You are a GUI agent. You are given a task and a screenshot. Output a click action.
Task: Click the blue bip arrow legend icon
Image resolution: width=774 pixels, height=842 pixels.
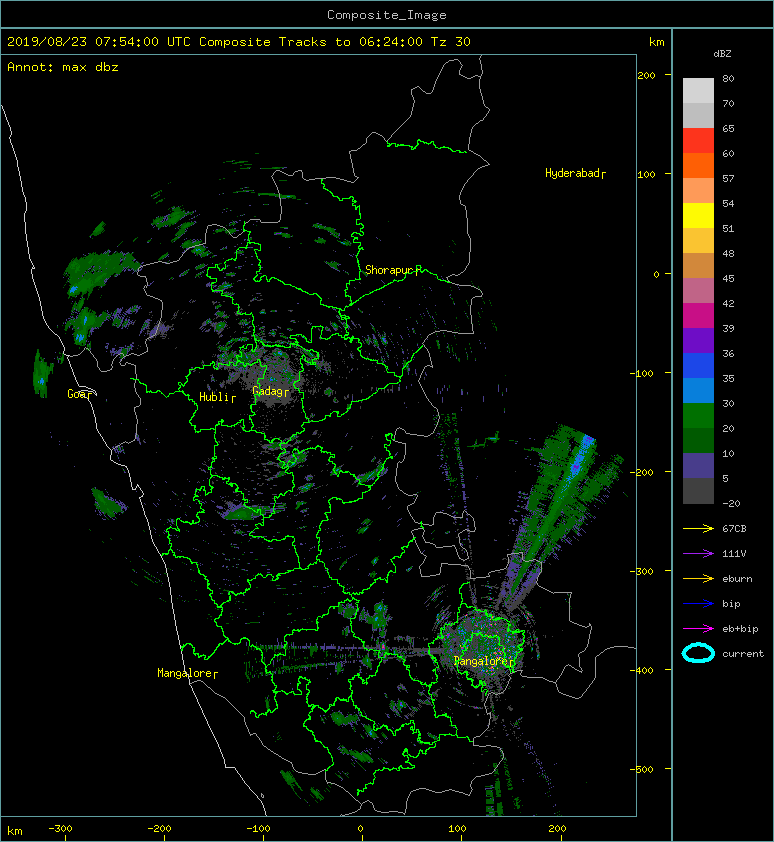[698, 604]
